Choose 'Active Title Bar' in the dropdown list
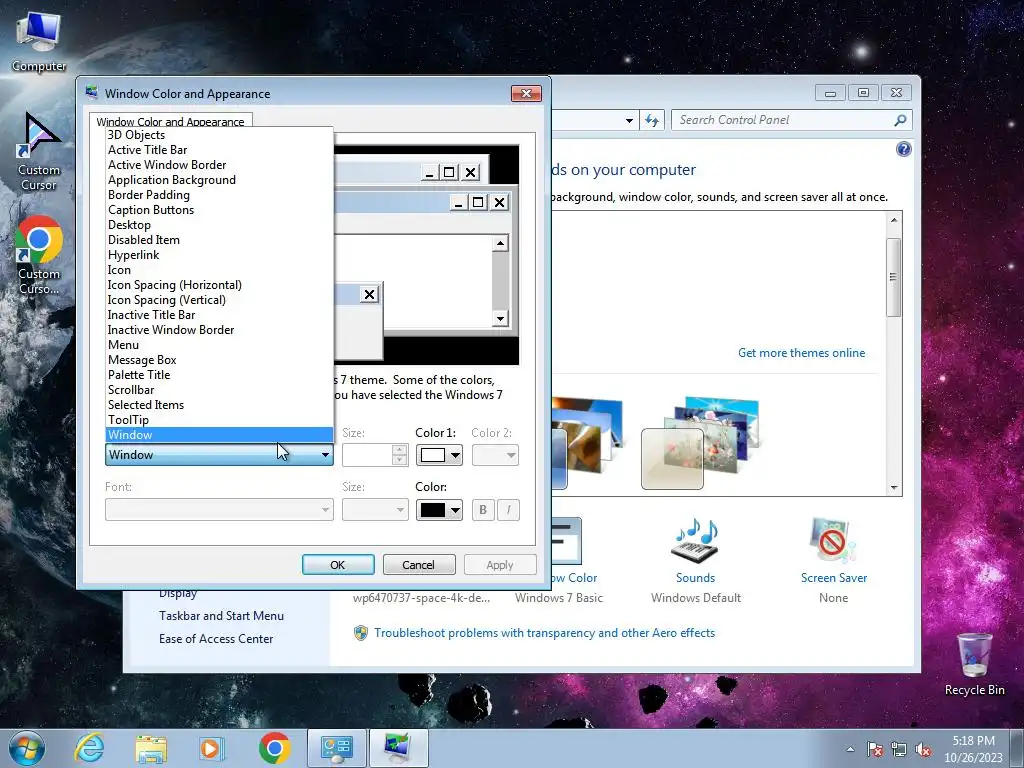 [219, 150]
